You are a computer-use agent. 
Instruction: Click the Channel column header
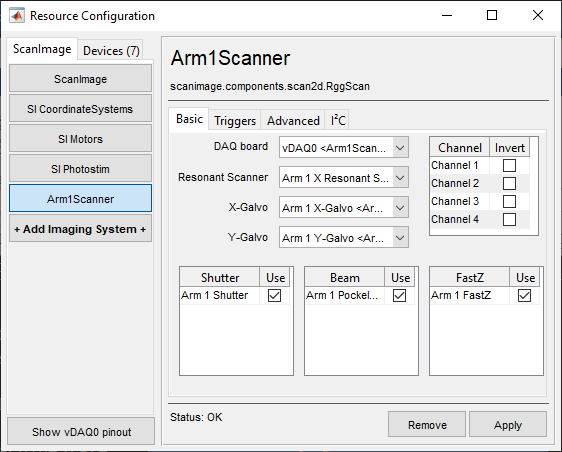459,147
